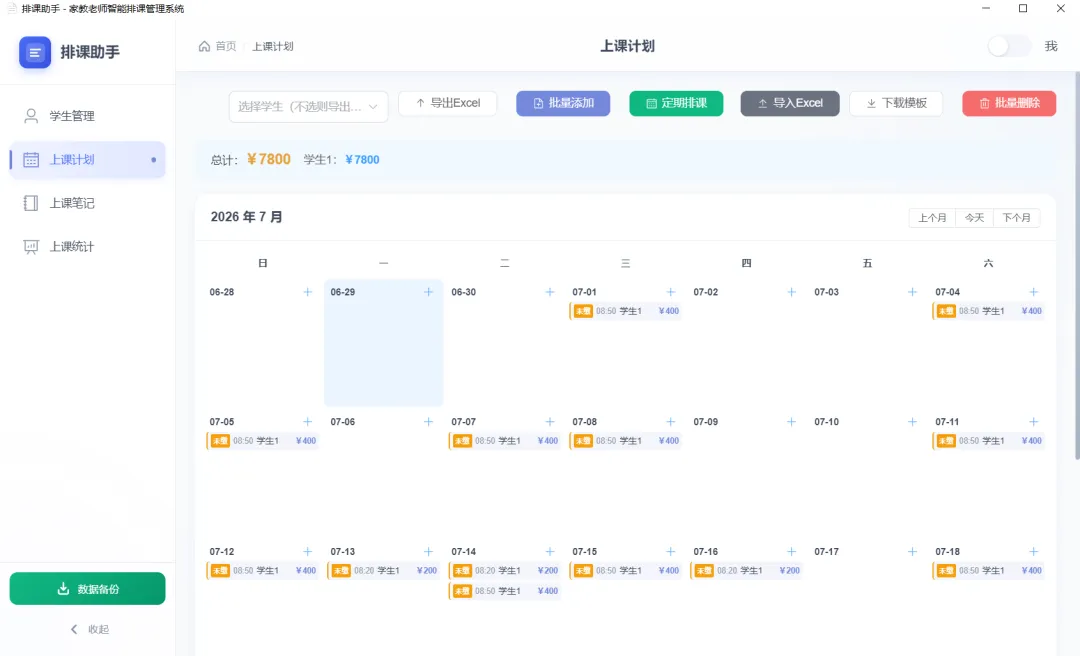Click the 排课助手 app logo icon
This screenshot has width=1080, height=656.
click(35, 52)
